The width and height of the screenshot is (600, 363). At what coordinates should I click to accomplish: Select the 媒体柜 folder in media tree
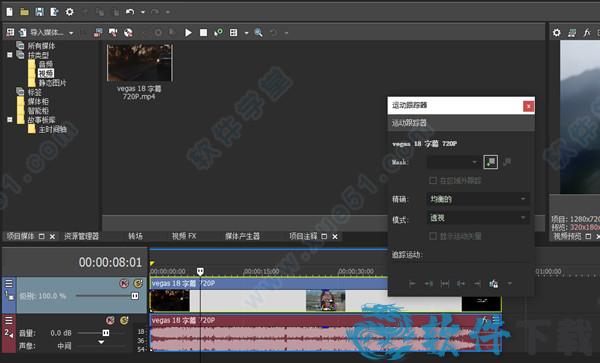pos(38,102)
